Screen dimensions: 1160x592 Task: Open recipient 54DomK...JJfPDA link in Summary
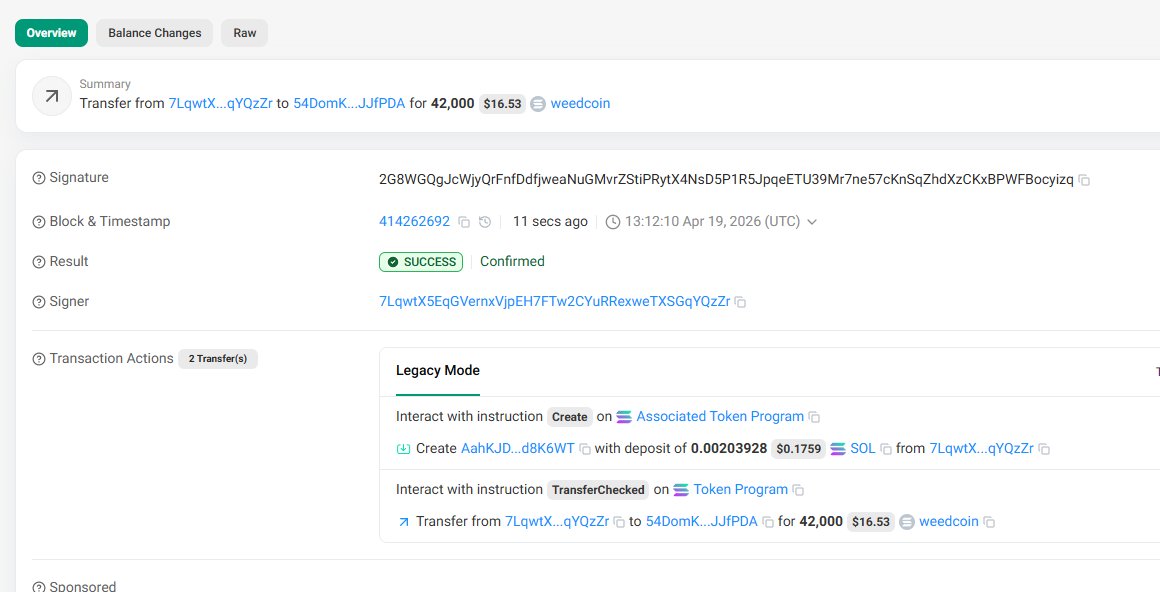tap(349, 104)
